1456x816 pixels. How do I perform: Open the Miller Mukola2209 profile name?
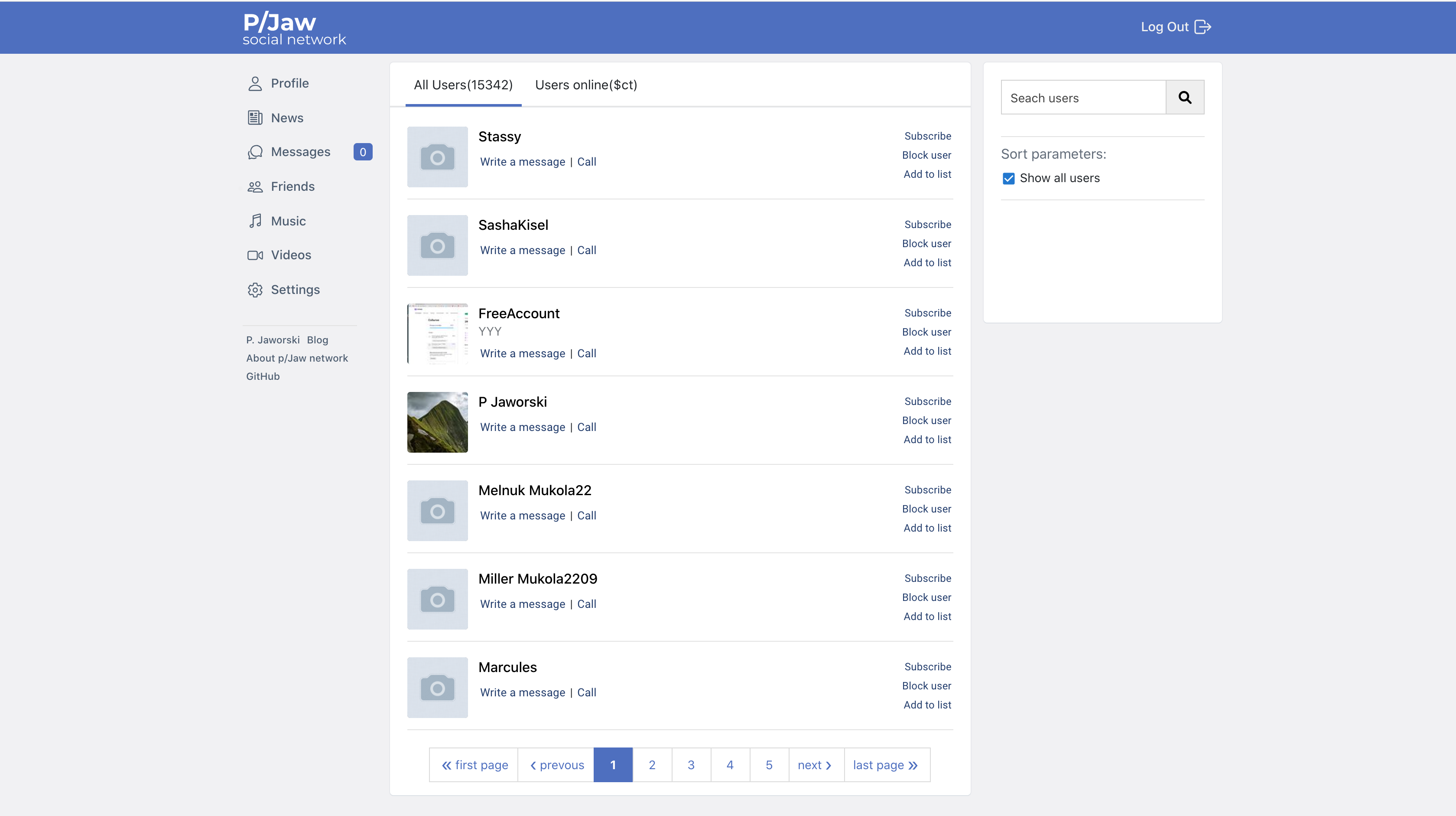tap(537, 578)
